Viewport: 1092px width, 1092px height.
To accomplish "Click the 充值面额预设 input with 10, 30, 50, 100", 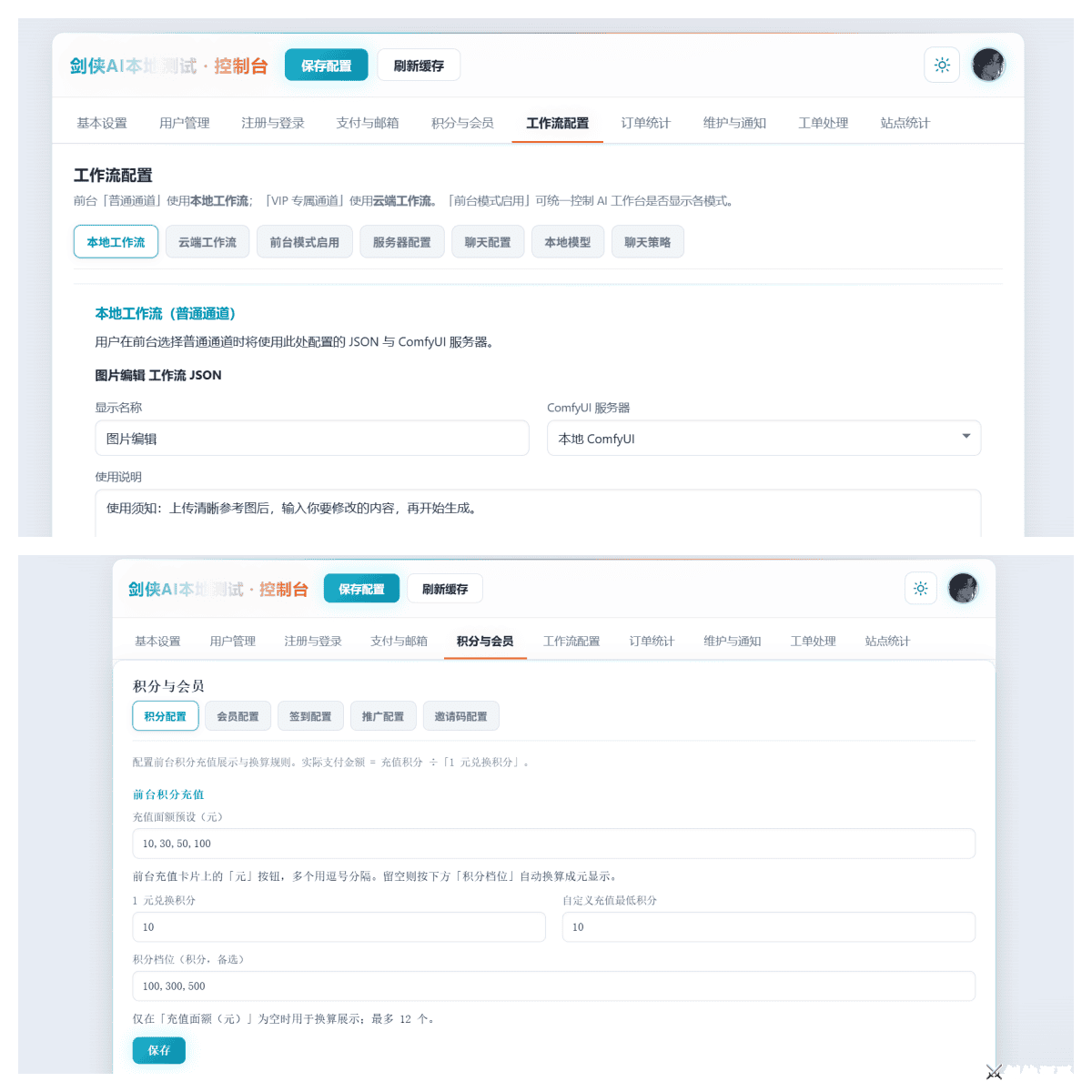I will pos(554,844).
